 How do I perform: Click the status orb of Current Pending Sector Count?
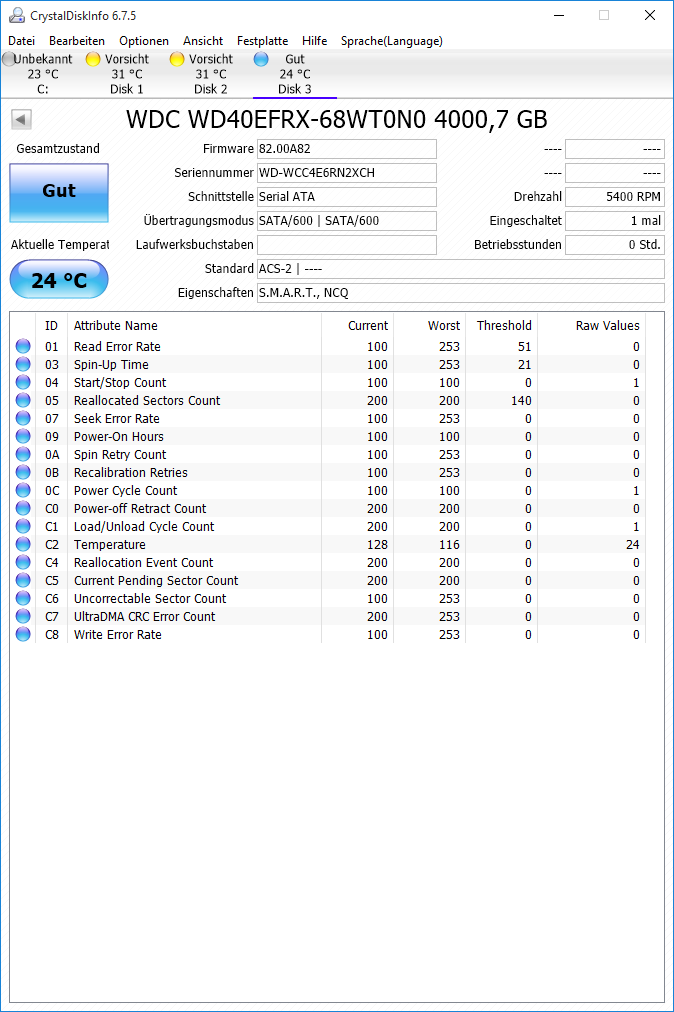click(x=23, y=581)
